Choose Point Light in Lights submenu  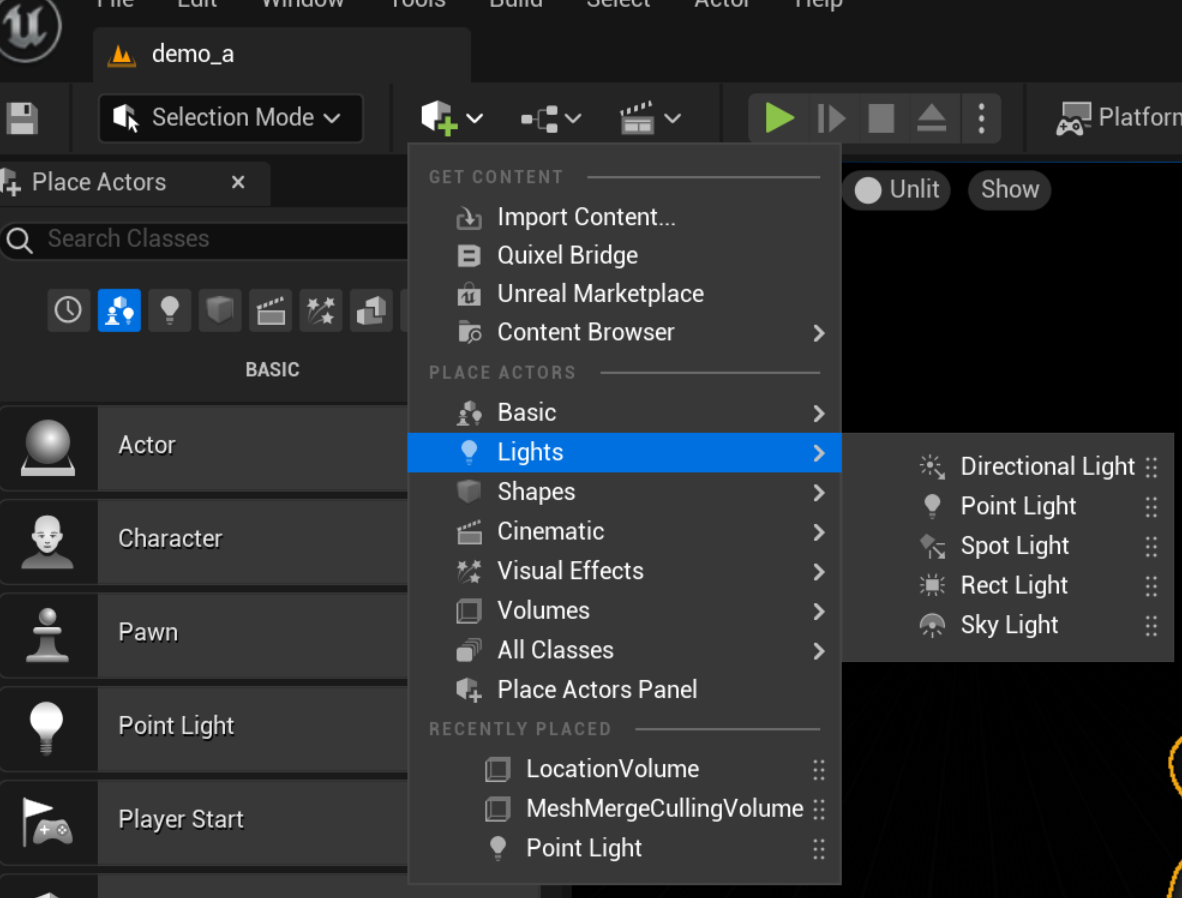tap(1007, 507)
